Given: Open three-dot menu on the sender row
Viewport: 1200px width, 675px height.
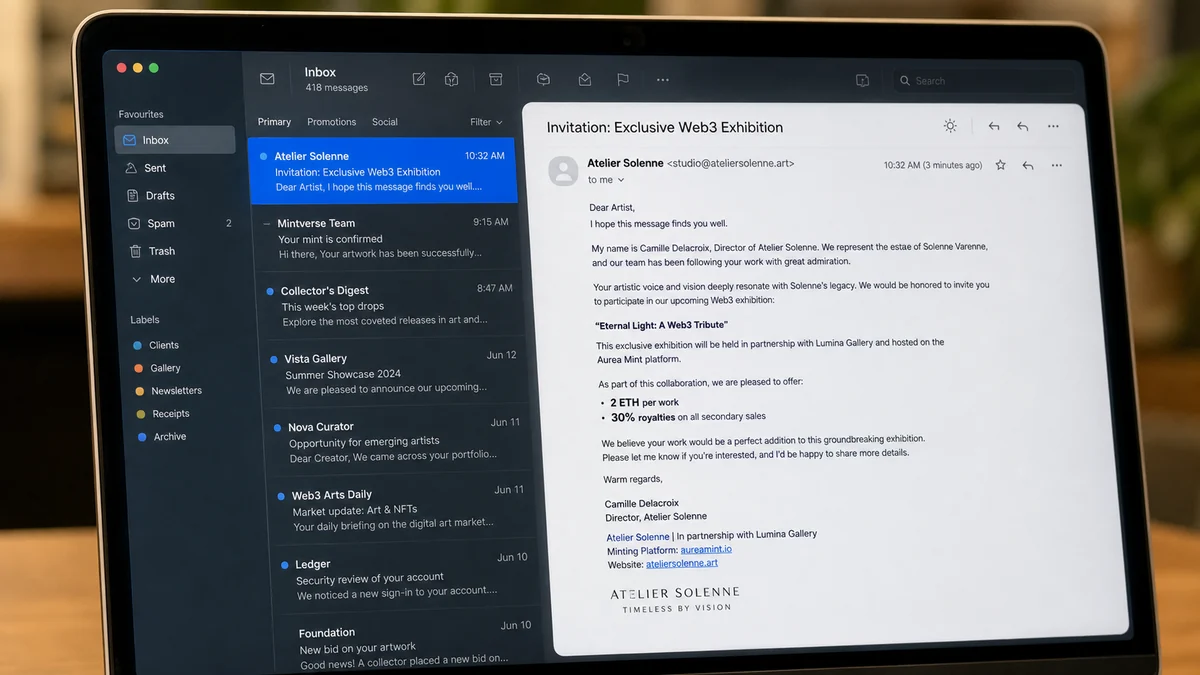Looking at the screenshot, I should pyautogui.click(x=1057, y=165).
